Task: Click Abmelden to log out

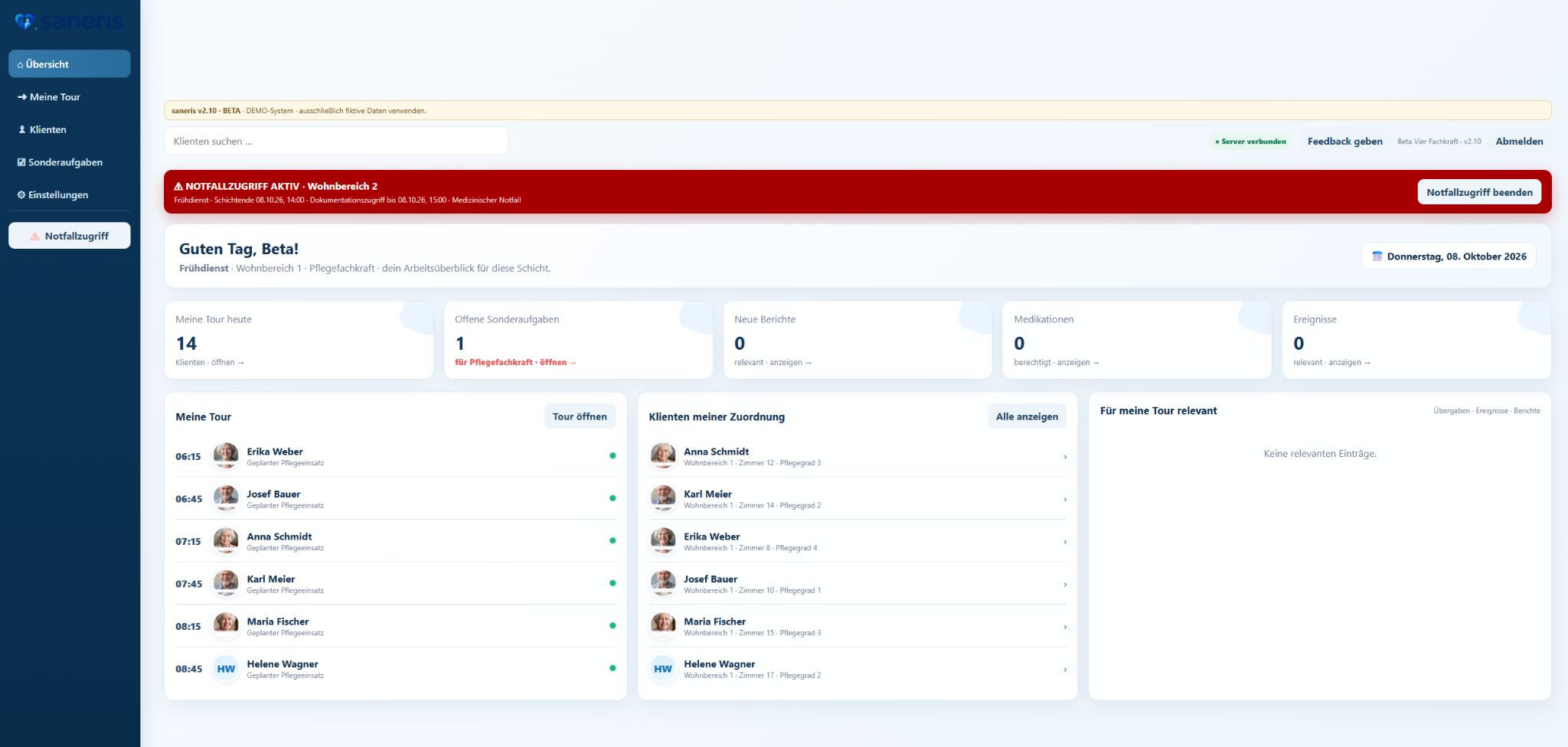Action: coord(1519,142)
